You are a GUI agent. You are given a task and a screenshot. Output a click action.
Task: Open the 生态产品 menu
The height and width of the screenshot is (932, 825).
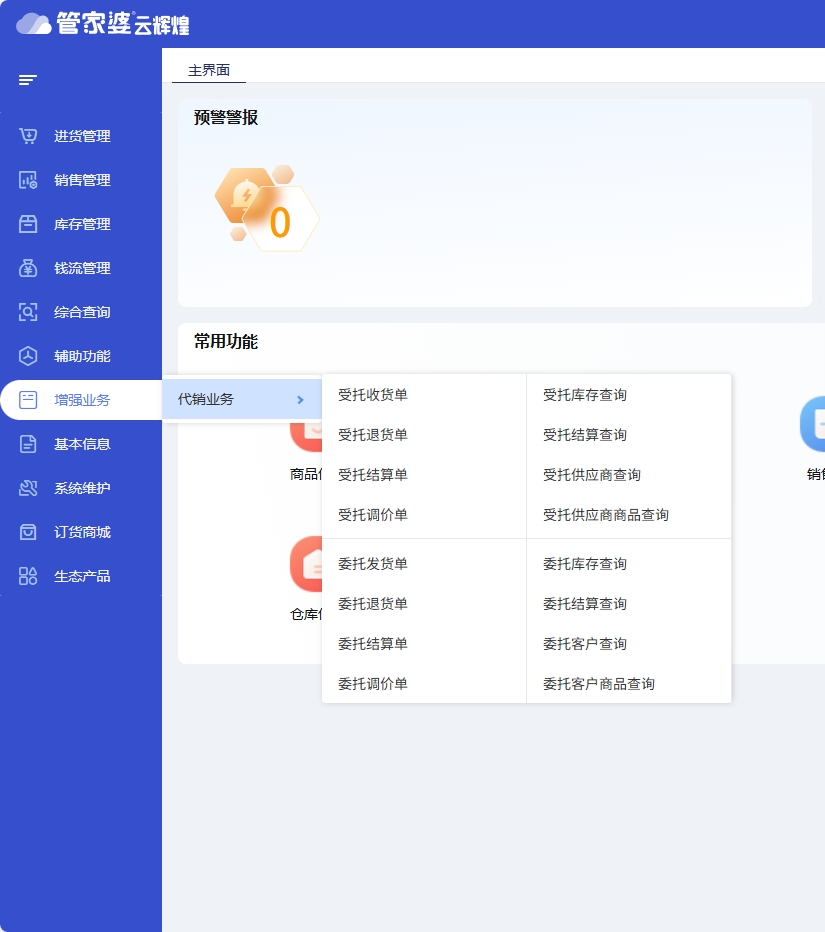81,576
